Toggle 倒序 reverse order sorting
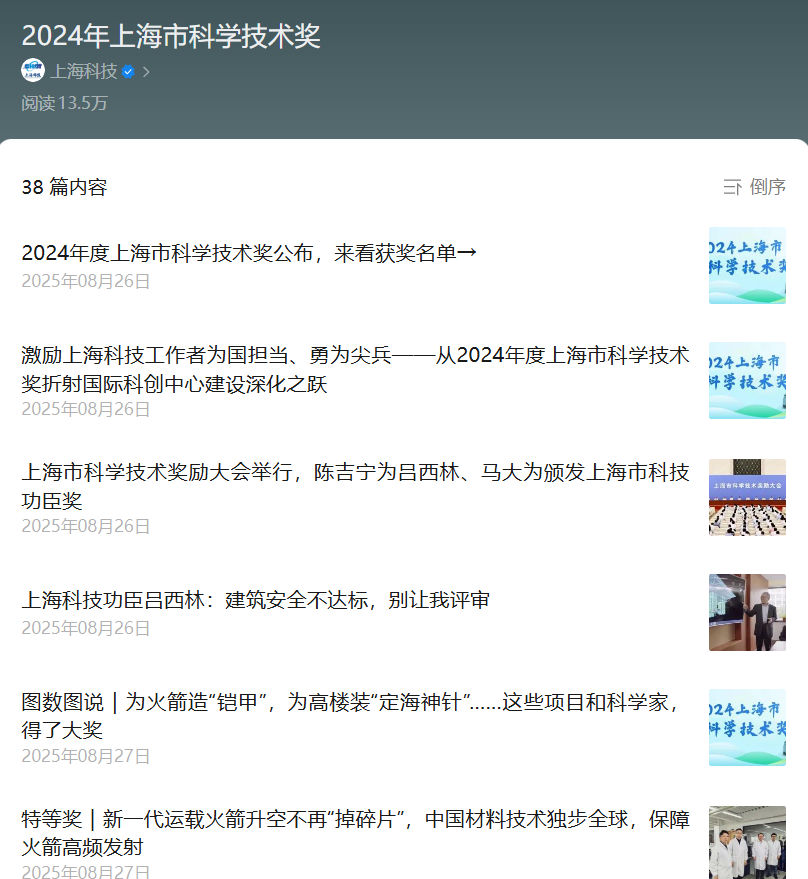Image resolution: width=808 pixels, height=879 pixels. tap(768, 187)
